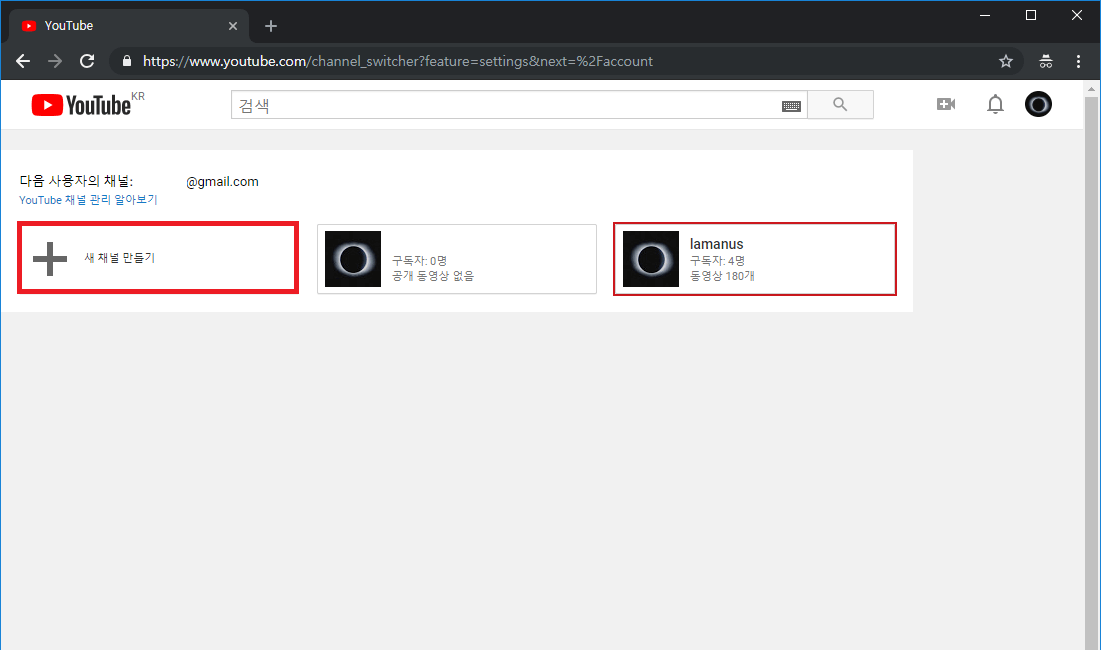
Task: Open the account avatar menu
Action: 1038,104
